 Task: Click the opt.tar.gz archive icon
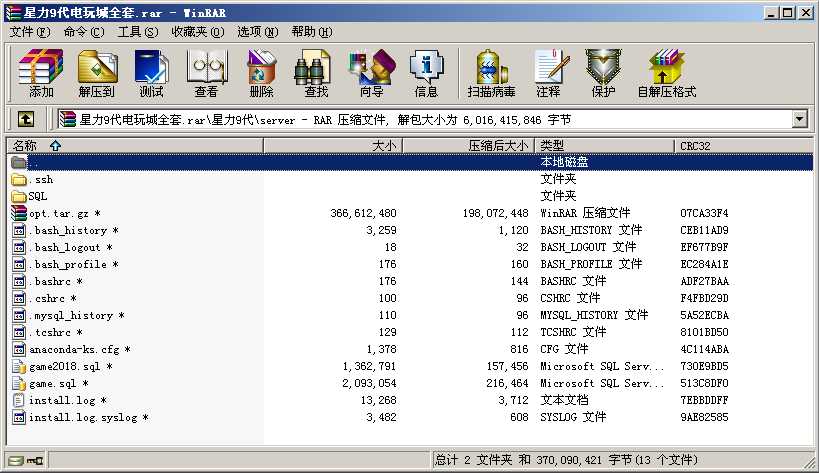(19, 213)
